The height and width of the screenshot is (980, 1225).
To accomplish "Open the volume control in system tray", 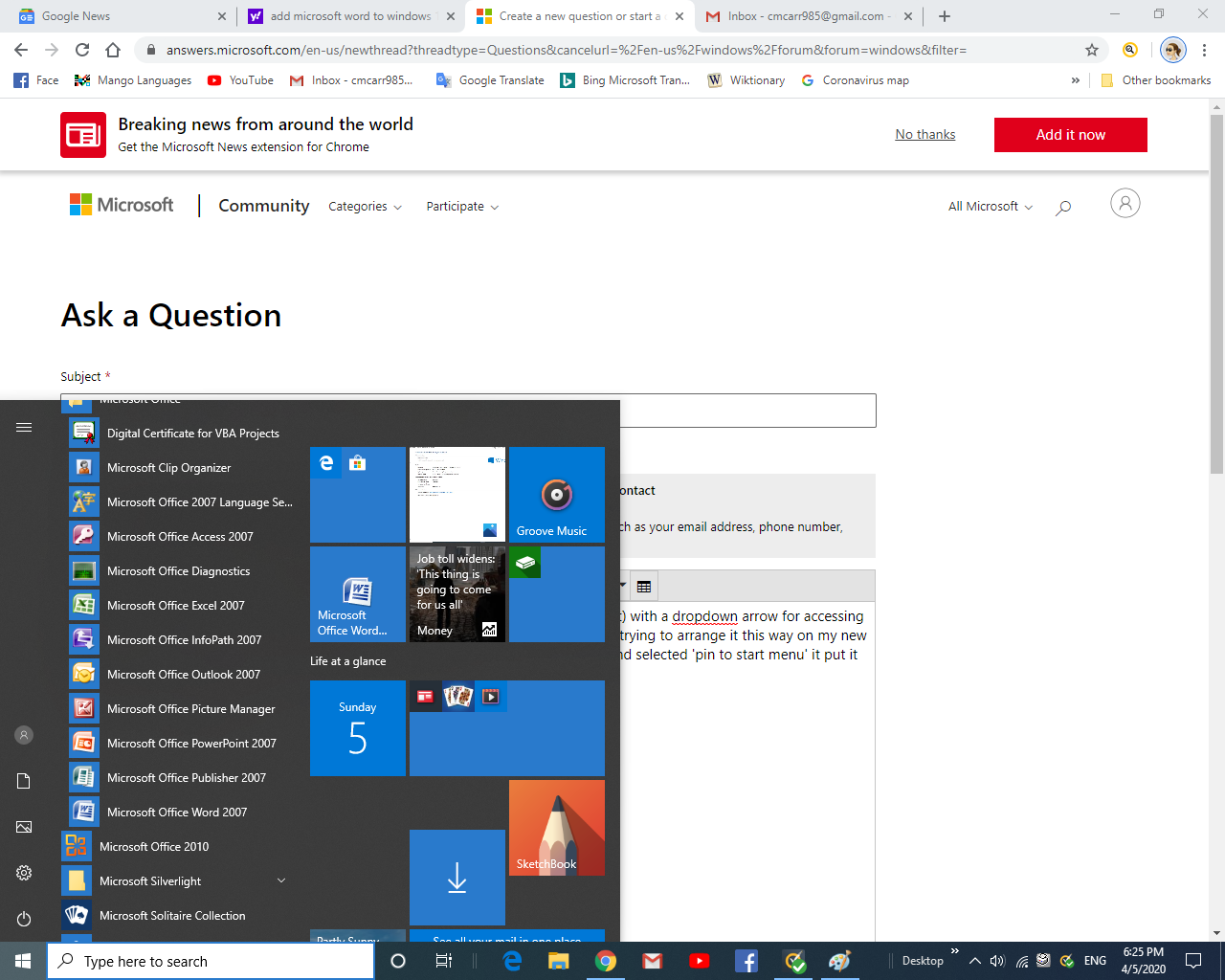I will pyautogui.click(x=997, y=961).
